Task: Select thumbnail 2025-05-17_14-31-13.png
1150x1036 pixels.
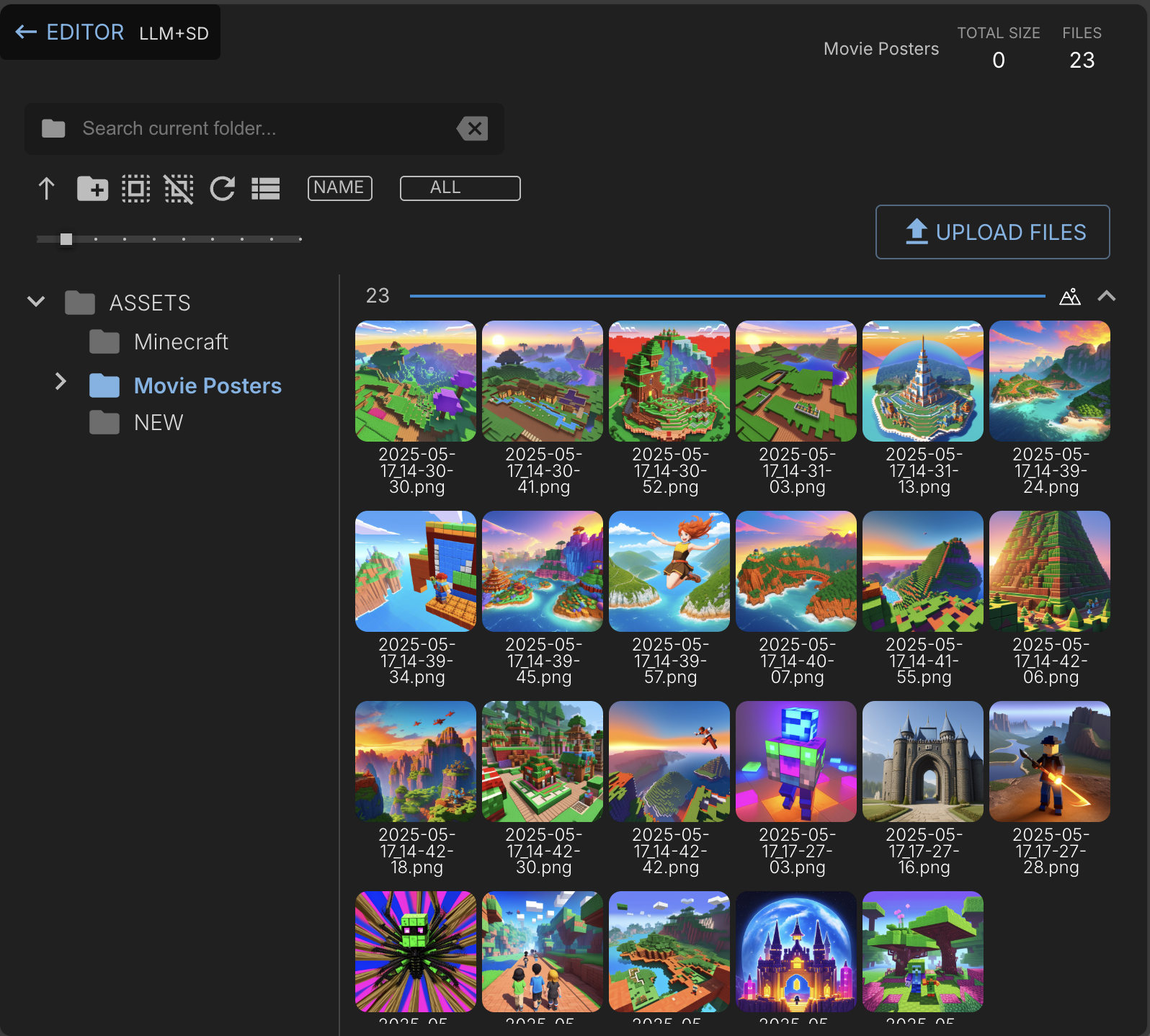Action: [x=923, y=381]
